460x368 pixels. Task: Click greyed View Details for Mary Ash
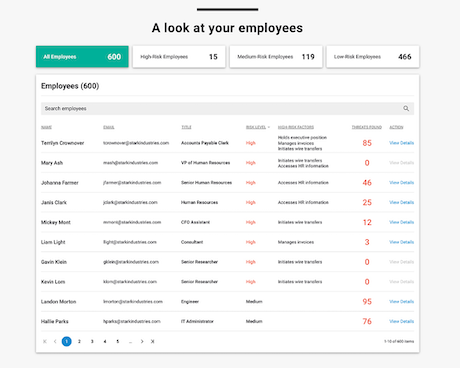(402, 163)
